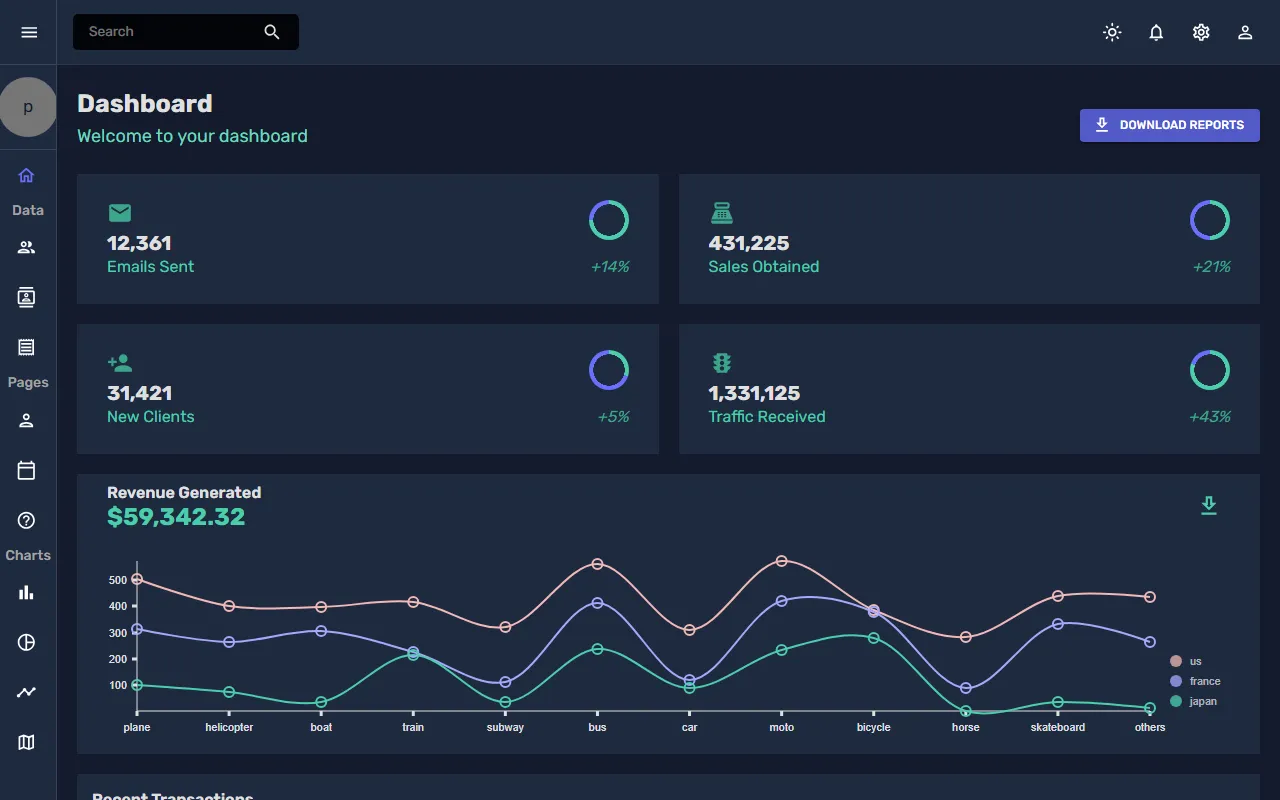The width and height of the screenshot is (1280, 800).
Task: Click the Emails Sent label
Action: pyautogui.click(x=150, y=267)
